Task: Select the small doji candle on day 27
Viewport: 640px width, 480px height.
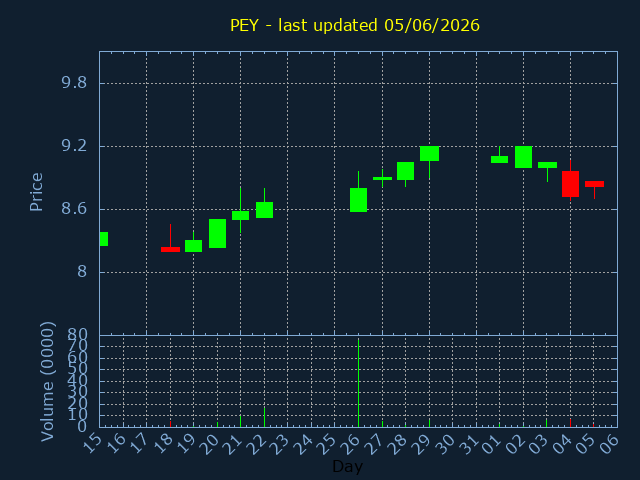Action: coord(382,178)
